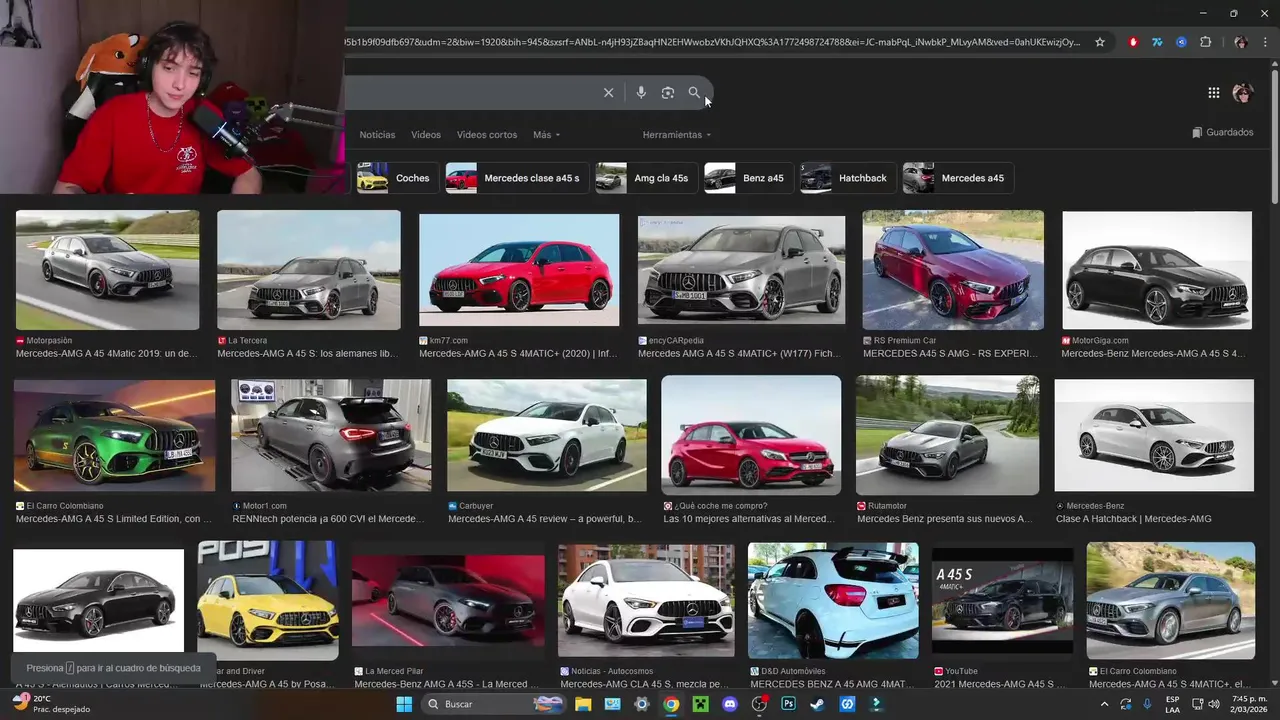Open Steam from the taskbar
The image size is (1280, 720).
(818, 704)
